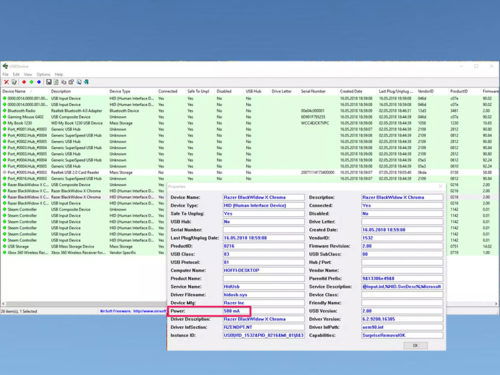Select the Xbox 360 Wireless Receiver description cell
Image resolution: width=500 pixels, height=375 pixels.
78,253
